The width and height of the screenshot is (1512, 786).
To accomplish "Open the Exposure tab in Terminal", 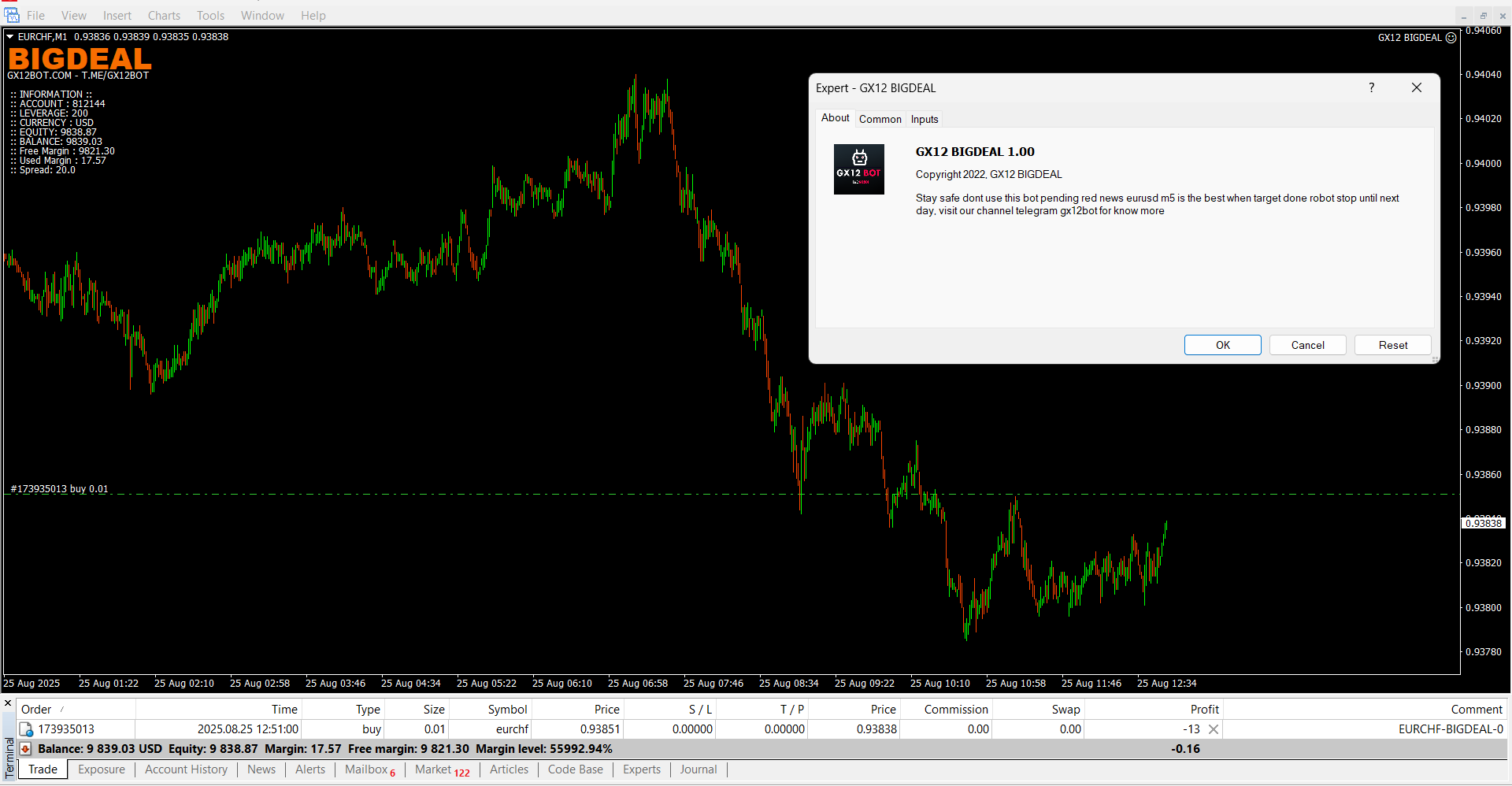I will [x=102, y=769].
